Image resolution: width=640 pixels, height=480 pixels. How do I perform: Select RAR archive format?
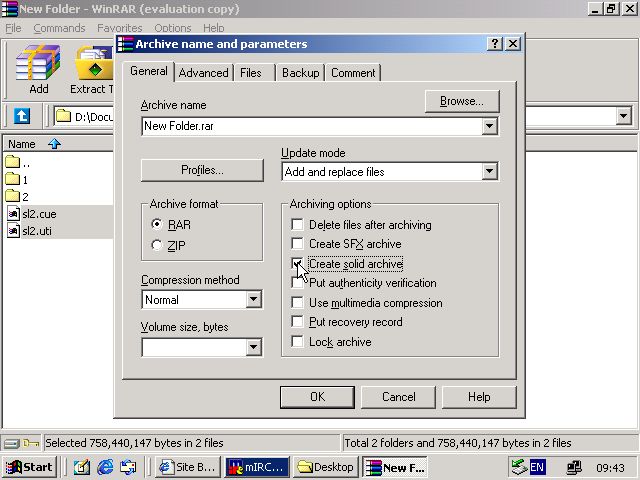(157, 224)
